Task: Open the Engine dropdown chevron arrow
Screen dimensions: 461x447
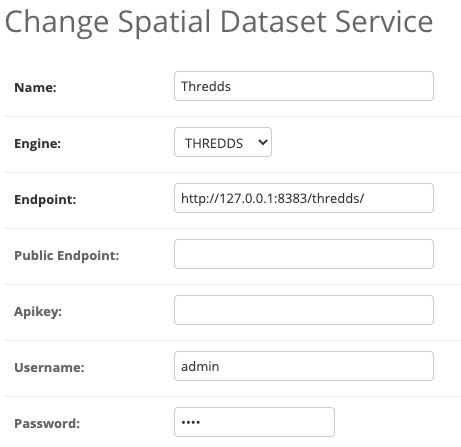Action: tap(263, 142)
